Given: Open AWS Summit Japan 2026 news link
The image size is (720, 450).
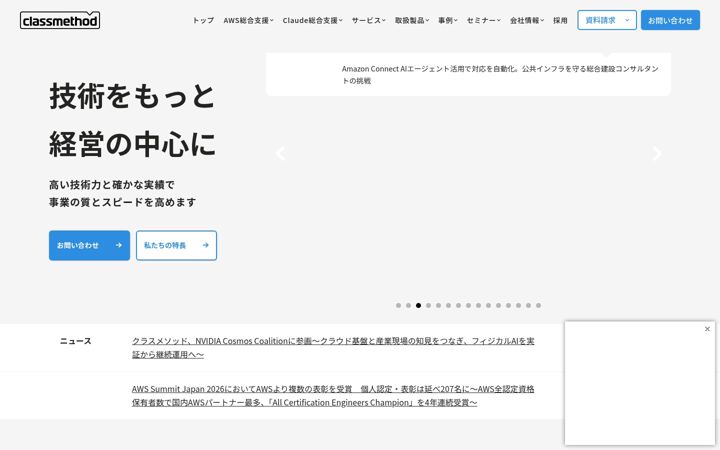Looking at the screenshot, I should pos(333,395).
